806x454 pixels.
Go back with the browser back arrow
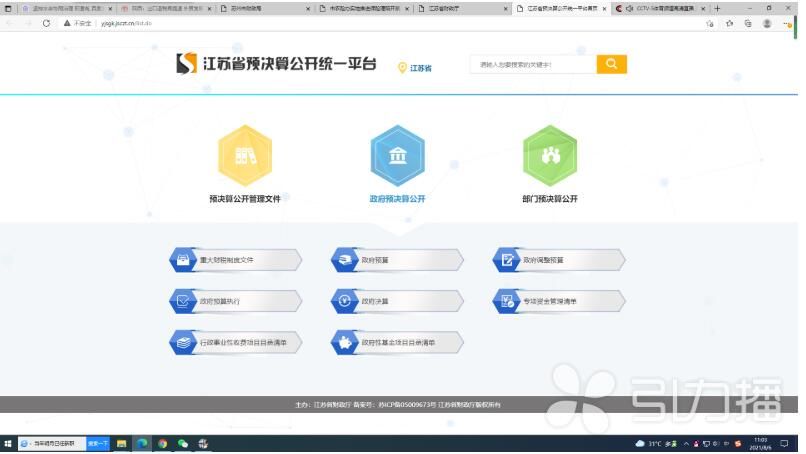(x=9, y=23)
